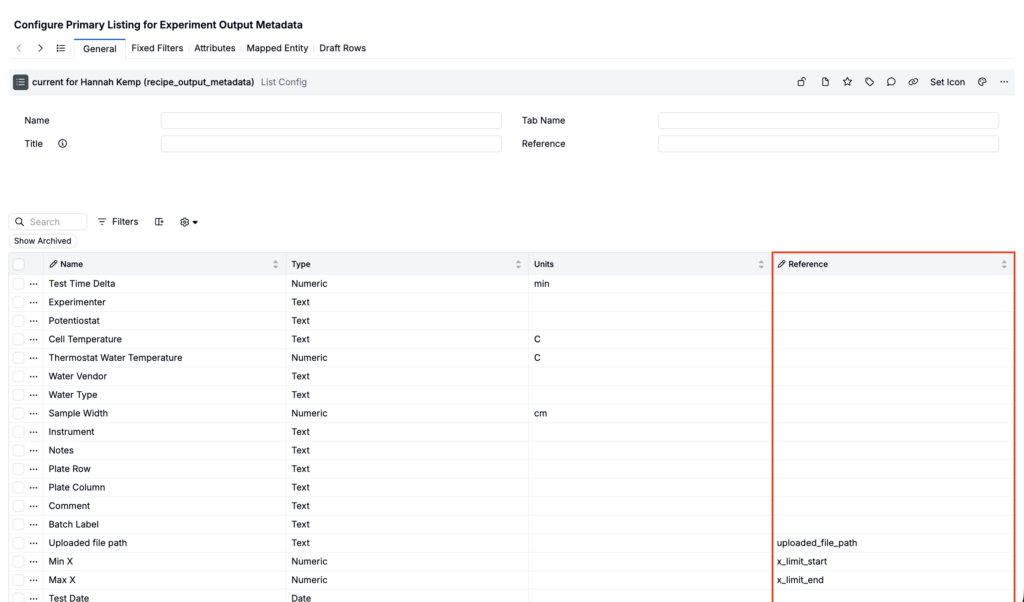The height and width of the screenshot is (602, 1024).
Task: Open row menu for Experimenter
Action: click(33, 302)
